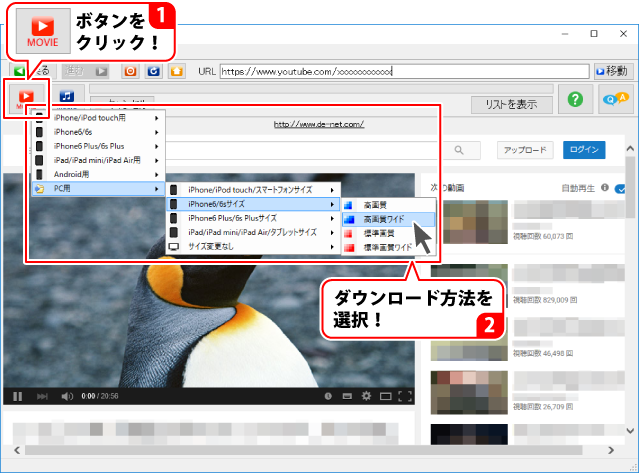Image resolution: width=640 pixels, height=473 pixels.
Task: Click the orange home icon
Action: 177,71
